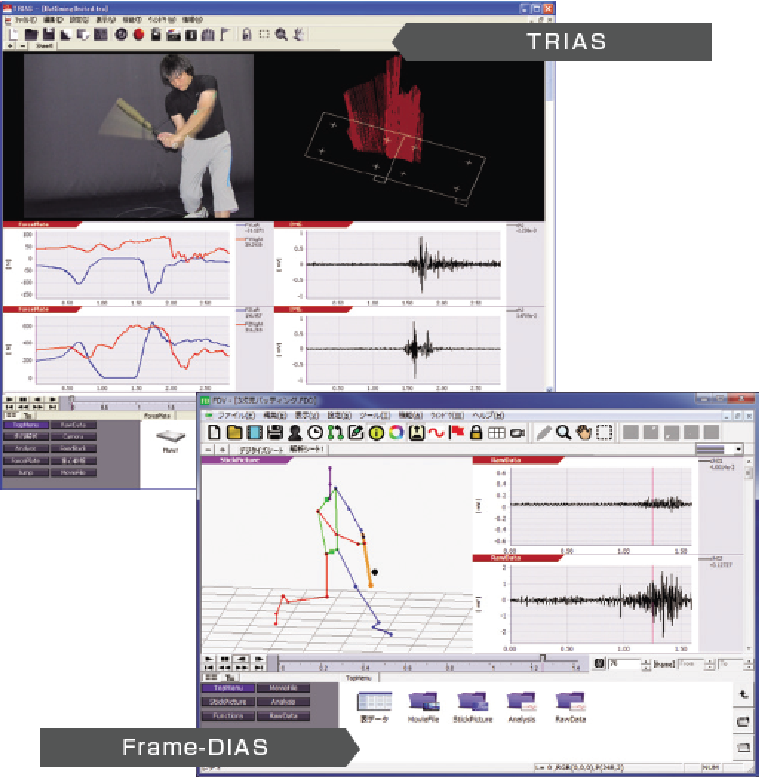The height and width of the screenshot is (778, 760).
Task: Open the line style dropdown in Frame-DIAS
Action: [x=739, y=450]
